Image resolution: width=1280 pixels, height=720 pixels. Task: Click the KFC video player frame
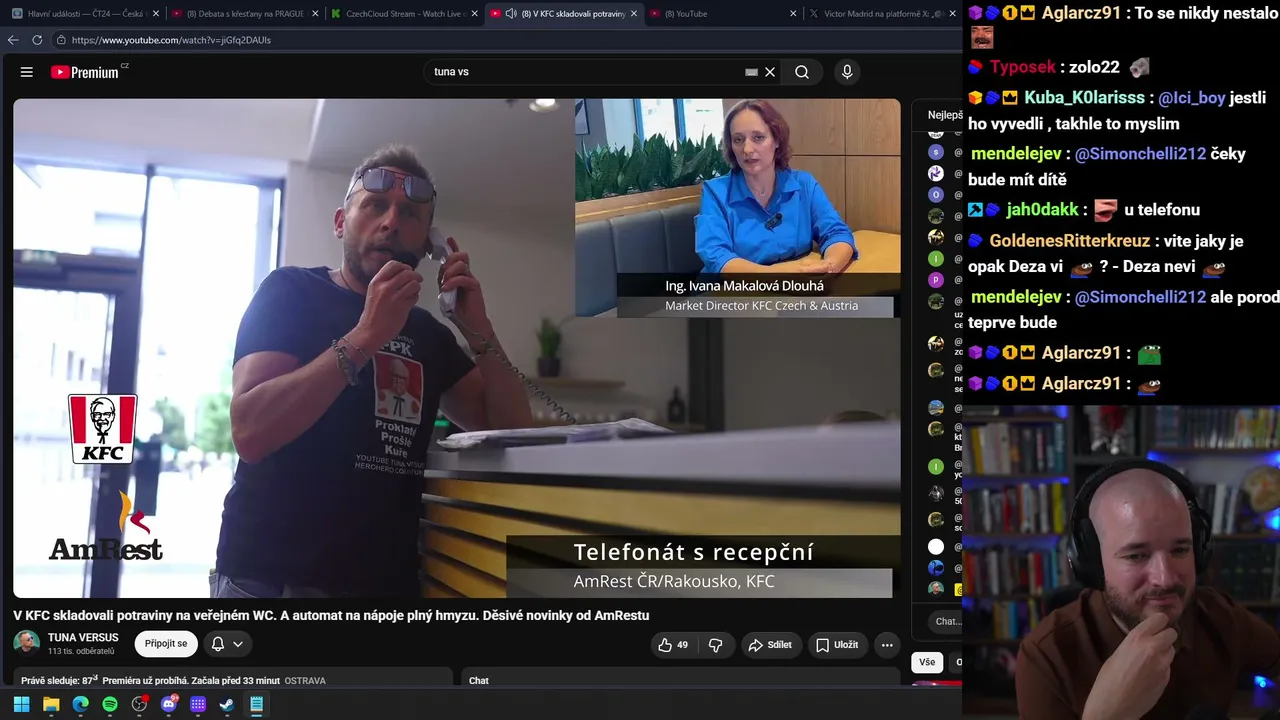tap(457, 348)
